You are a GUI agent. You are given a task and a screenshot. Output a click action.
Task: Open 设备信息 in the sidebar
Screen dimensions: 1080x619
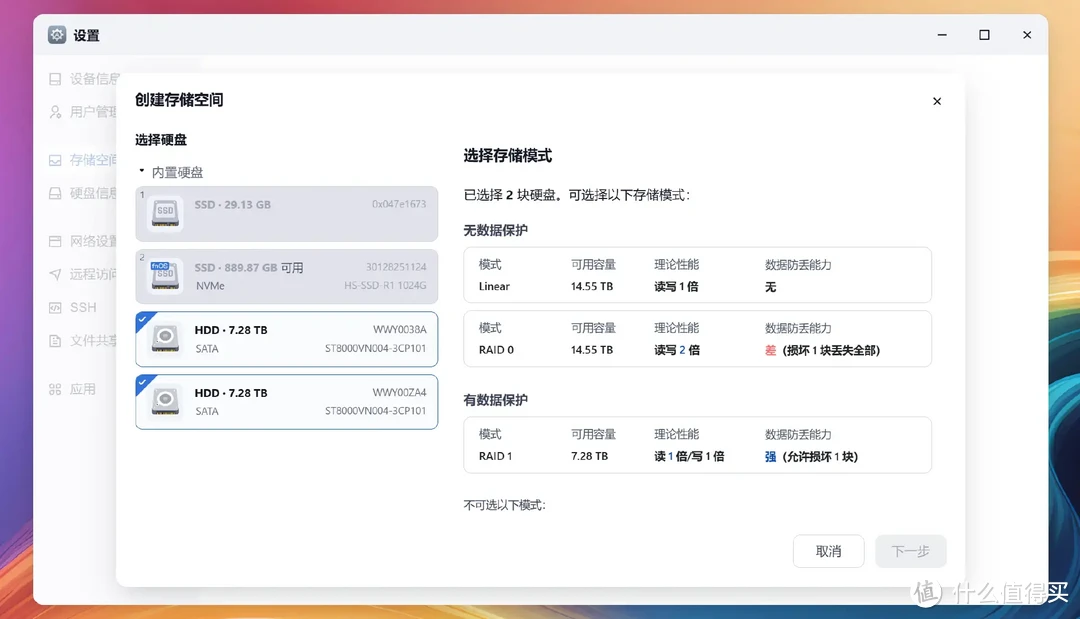pyautogui.click(x=94, y=79)
